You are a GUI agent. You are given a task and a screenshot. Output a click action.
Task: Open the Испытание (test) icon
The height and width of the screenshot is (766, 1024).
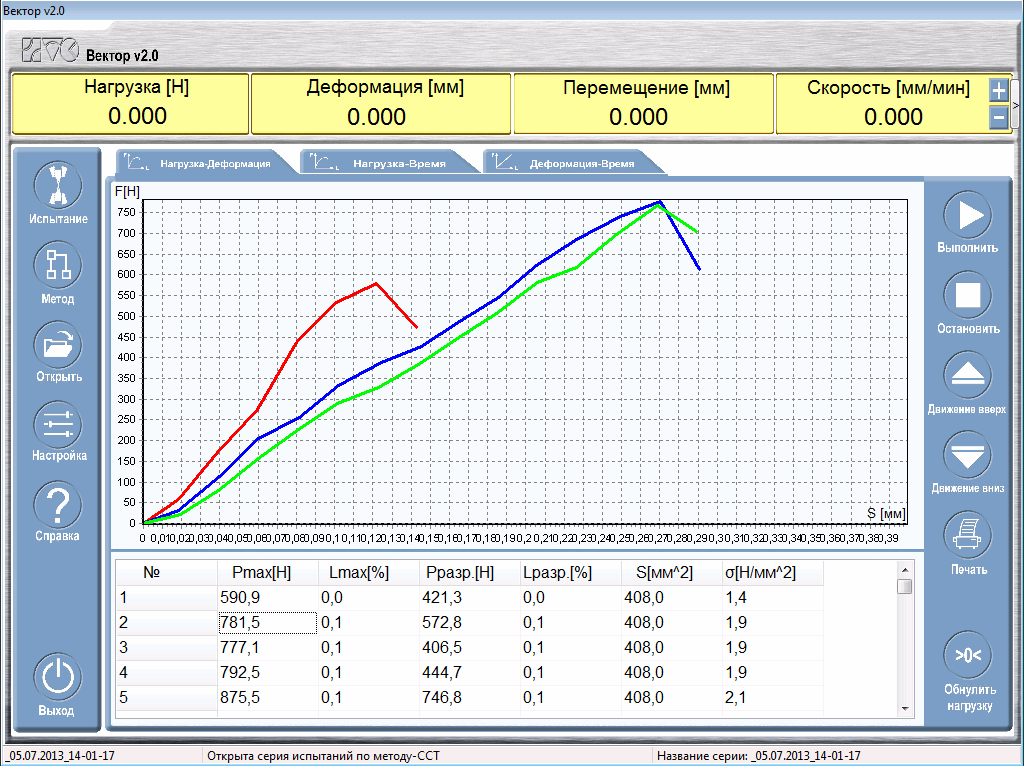click(x=57, y=185)
